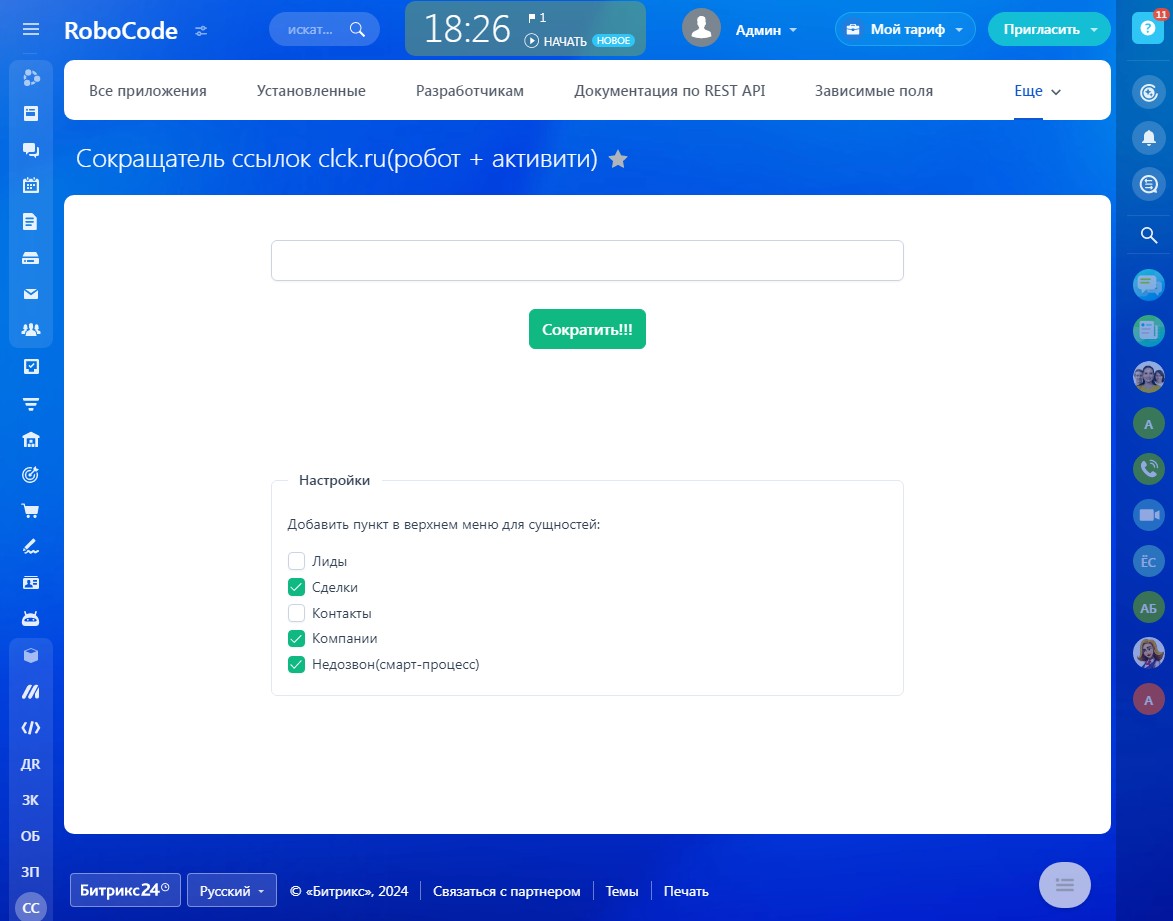Image resolution: width=1173 pixels, height=921 pixels.
Task: Open the target with arrow sidebar icon
Action: (31, 474)
